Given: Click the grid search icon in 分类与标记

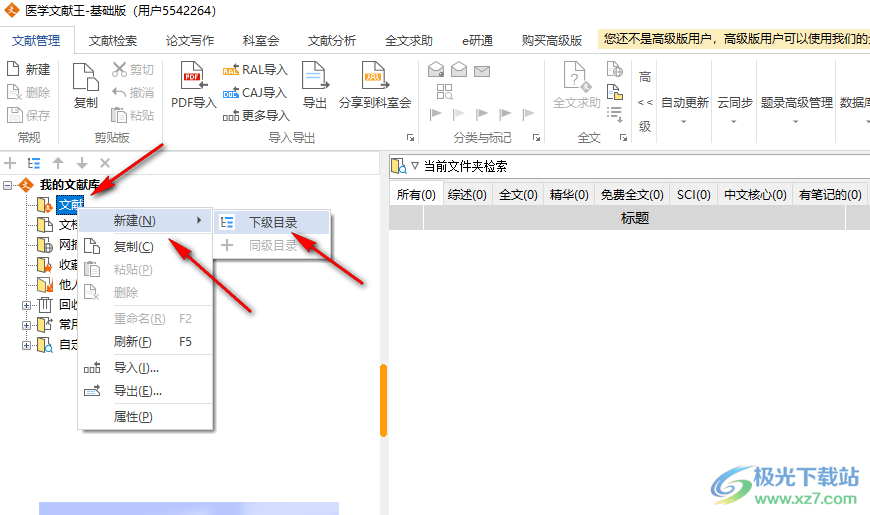Looking at the screenshot, I should click(444, 92).
